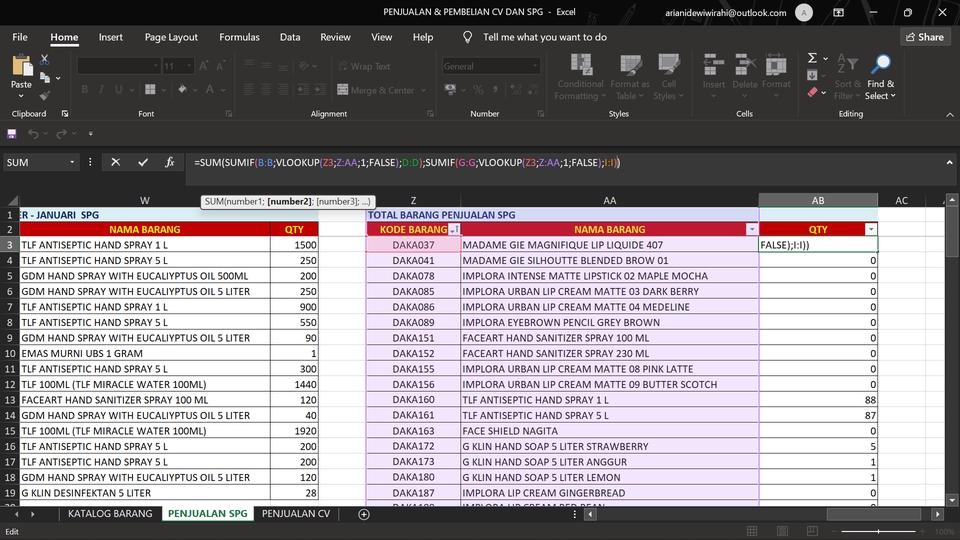The image size is (960, 540).
Task: Add a new sheet with plus icon
Action: click(x=364, y=514)
